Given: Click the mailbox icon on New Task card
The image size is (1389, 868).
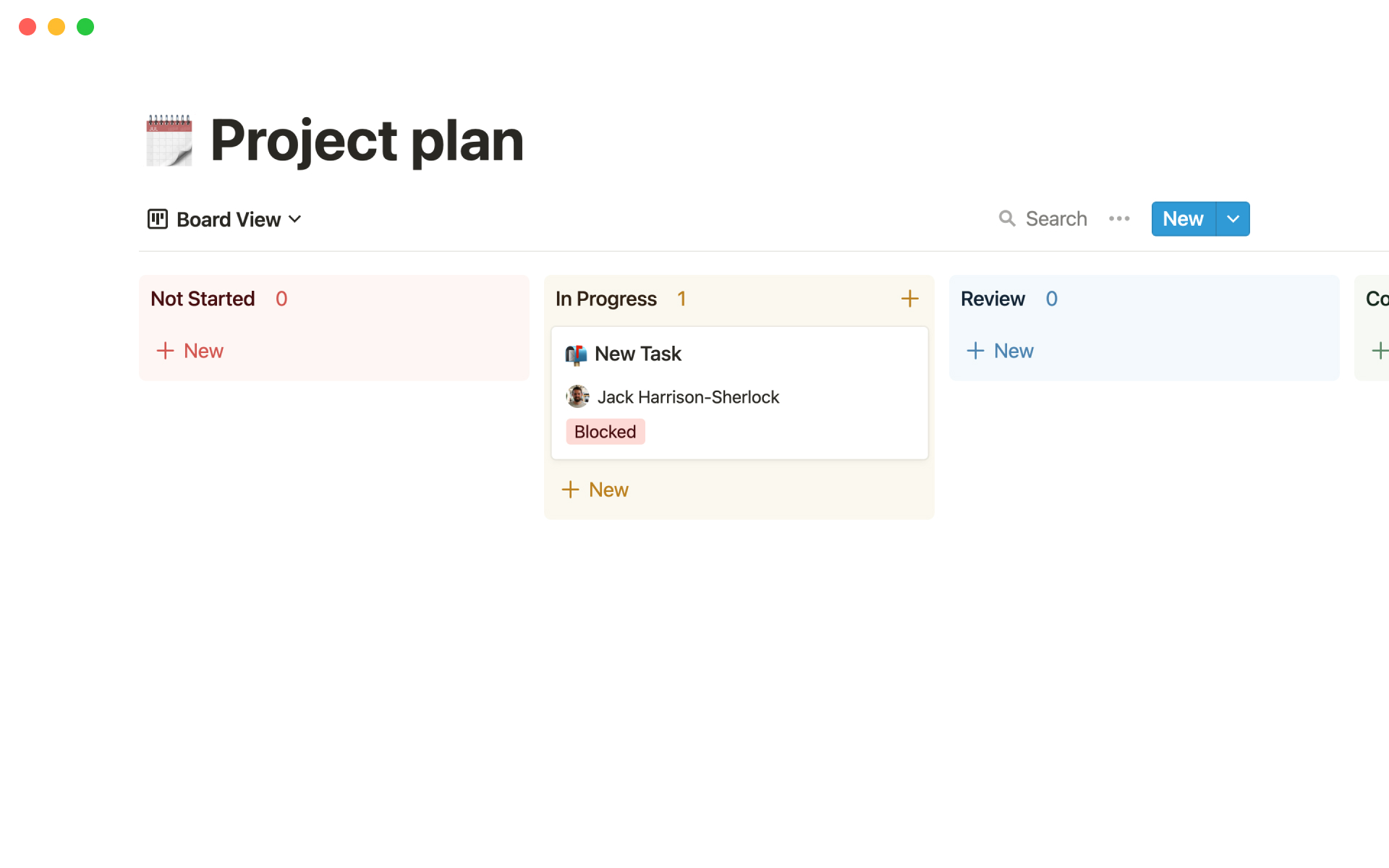Looking at the screenshot, I should 576,354.
